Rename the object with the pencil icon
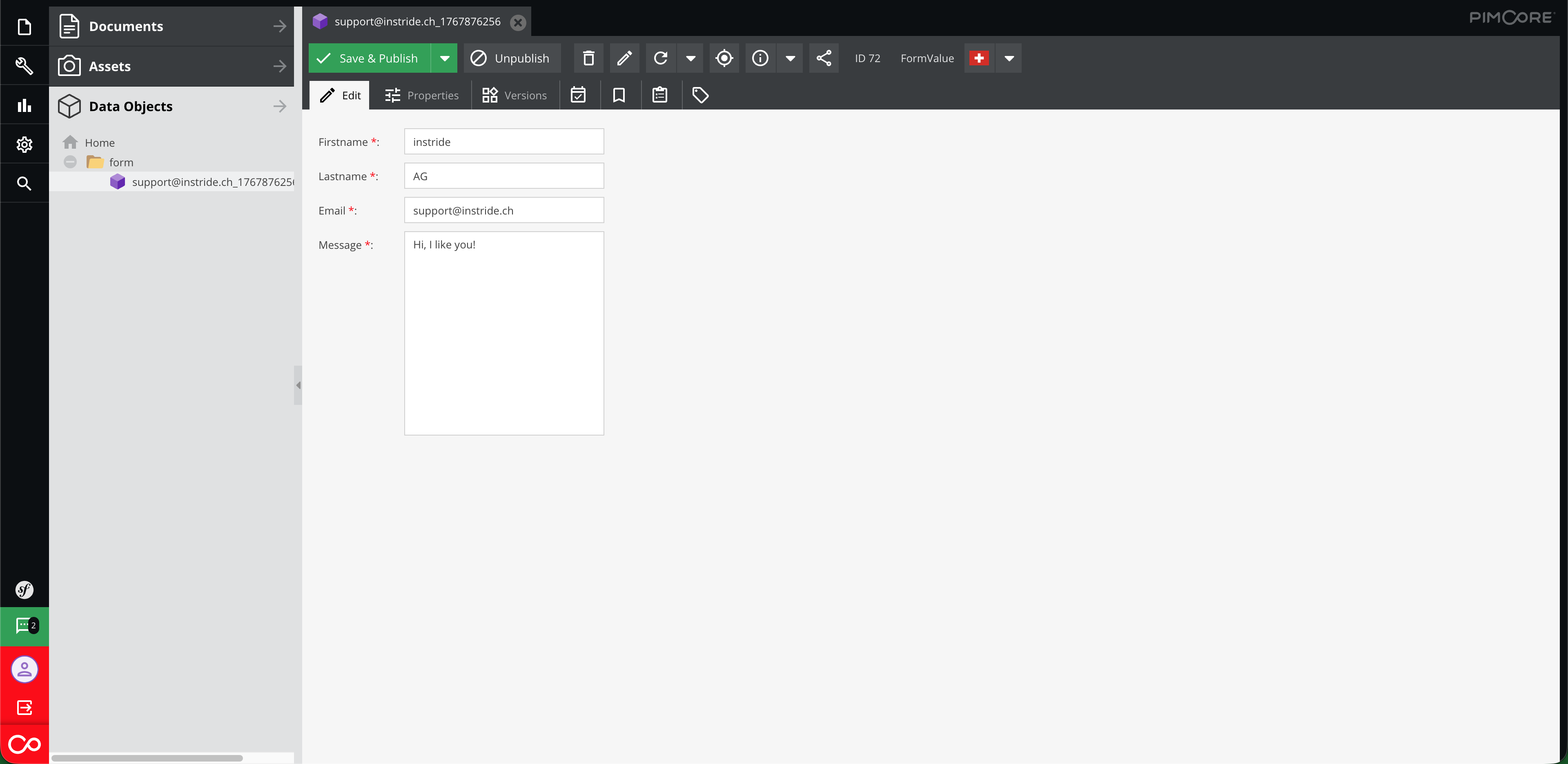The width and height of the screenshot is (1568, 764). tap(624, 58)
